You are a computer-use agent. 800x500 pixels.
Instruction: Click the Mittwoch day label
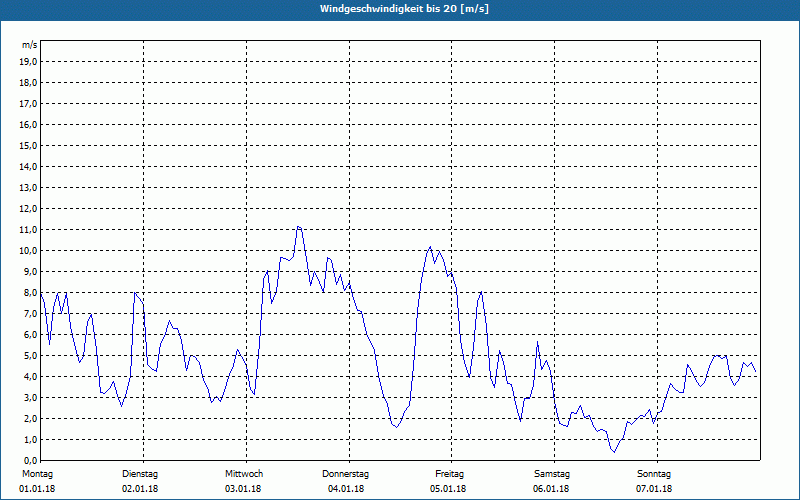(x=244, y=474)
